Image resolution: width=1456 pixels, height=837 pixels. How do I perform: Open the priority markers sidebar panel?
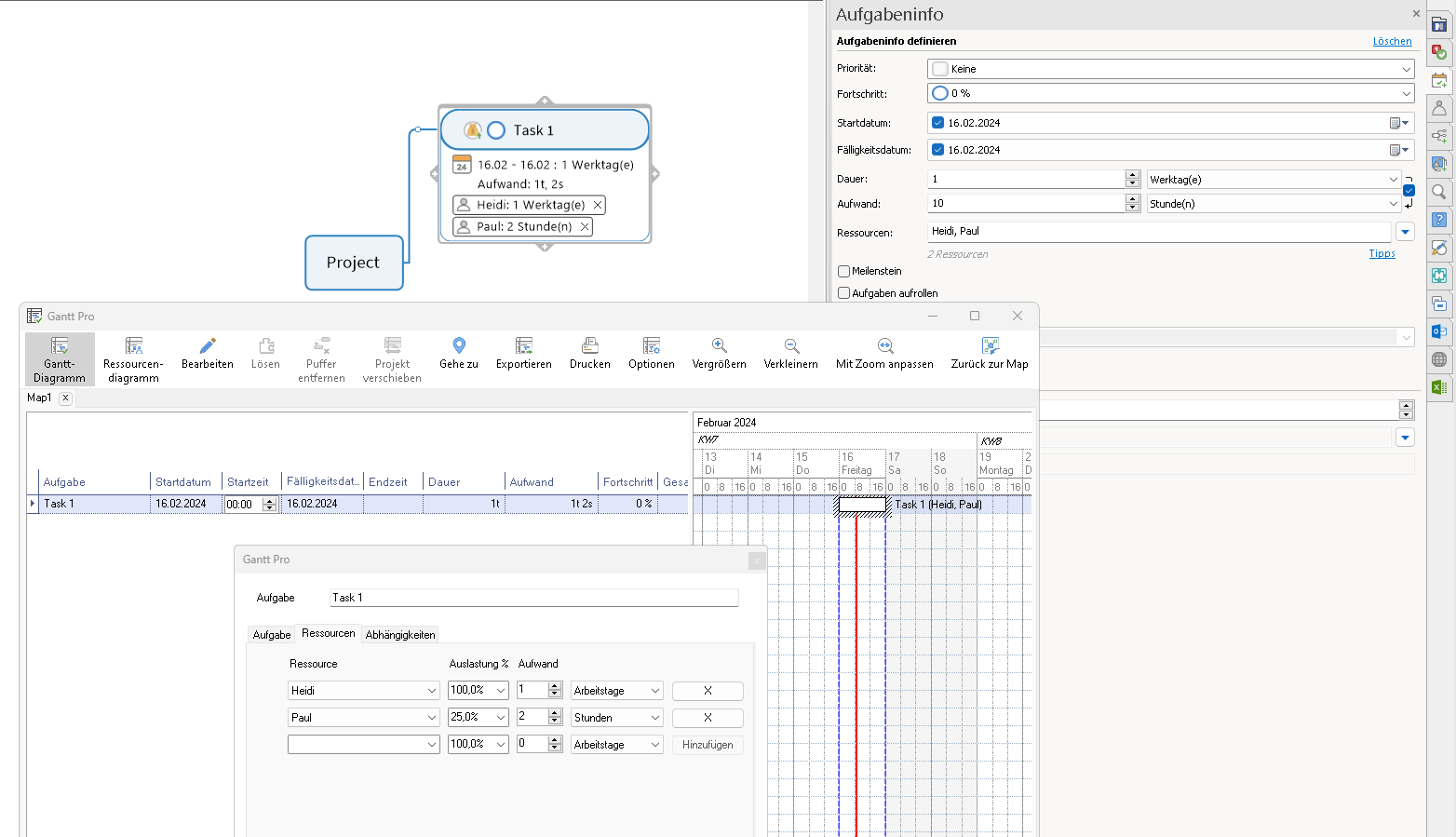pyautogui.click(x=1439, y=52)
